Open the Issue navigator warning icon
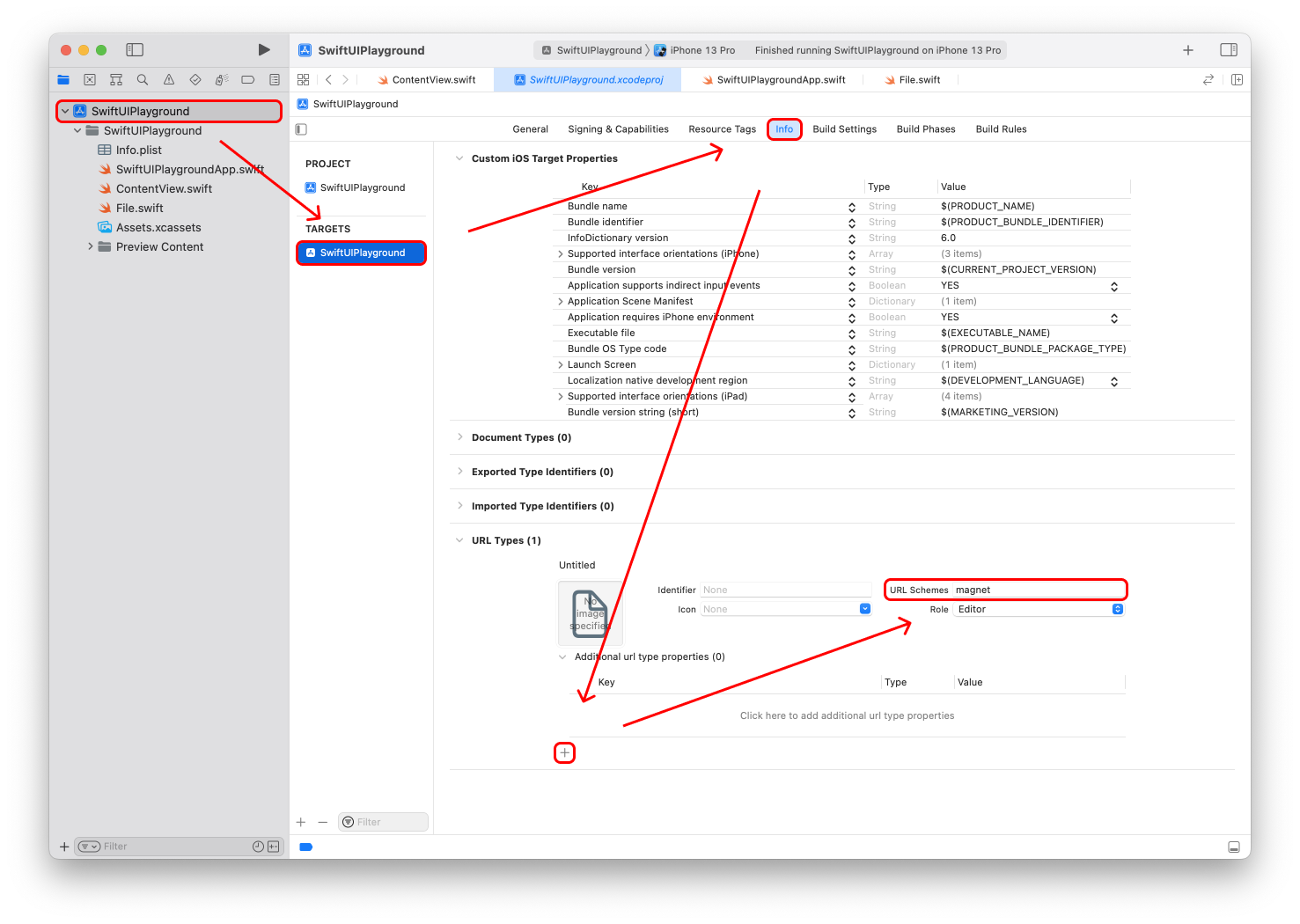Viewport: 1300px width, 924px height. coord(169,80)
